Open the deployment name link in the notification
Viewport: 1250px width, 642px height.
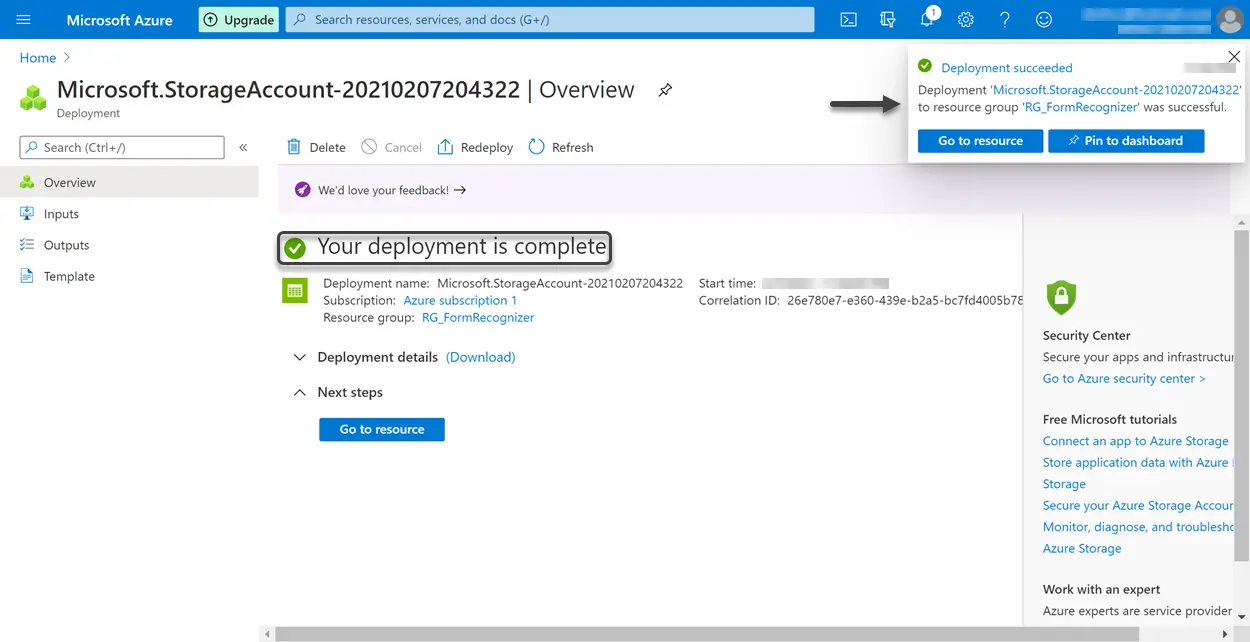tap(1116, 90)
